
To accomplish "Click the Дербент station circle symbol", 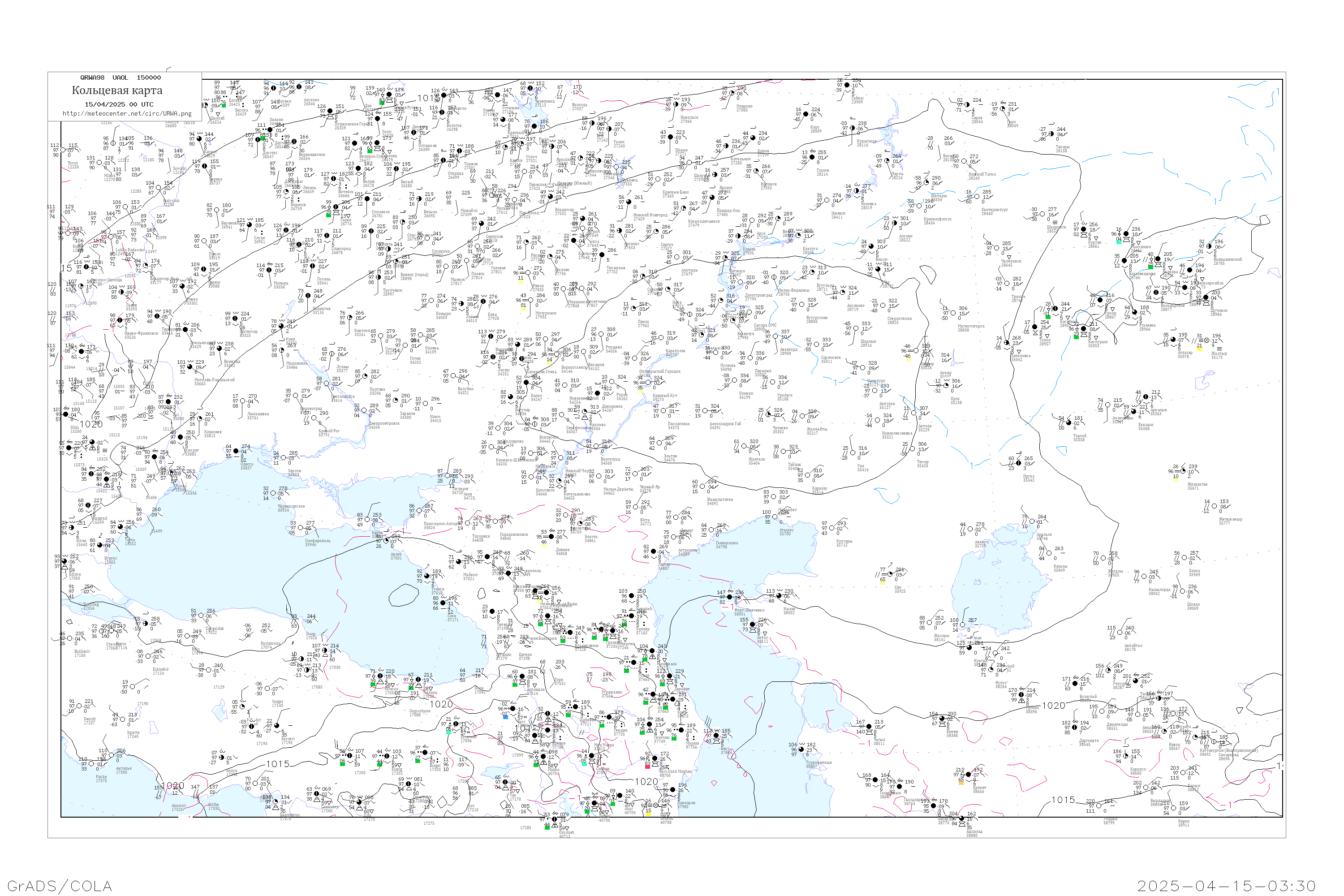I will pos(670,676).
